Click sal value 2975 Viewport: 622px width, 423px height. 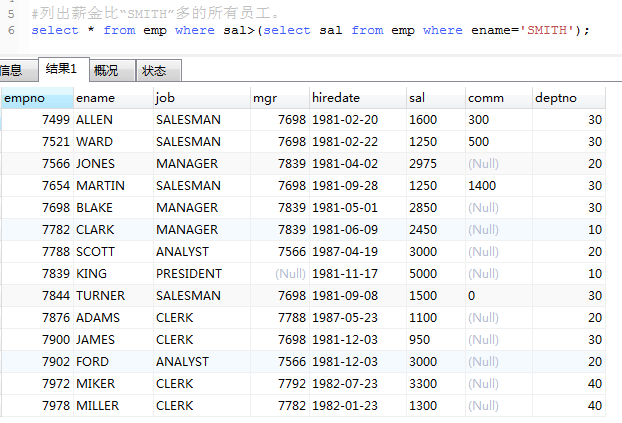(x=436, y=164)
